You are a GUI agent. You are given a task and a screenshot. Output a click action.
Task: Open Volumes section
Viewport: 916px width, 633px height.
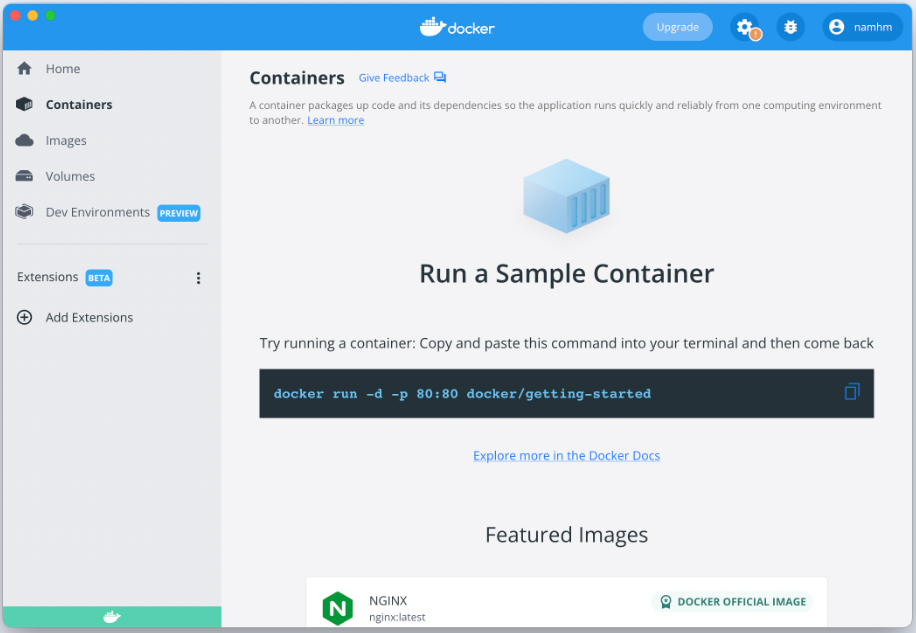[70, 176]
